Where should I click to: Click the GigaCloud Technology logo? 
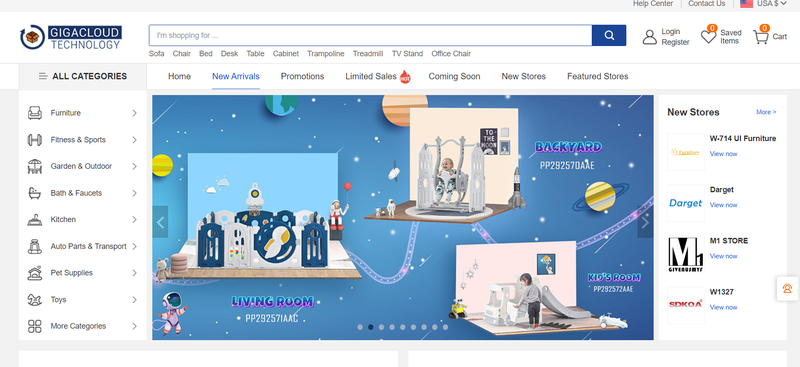click(x=70, y=37)
